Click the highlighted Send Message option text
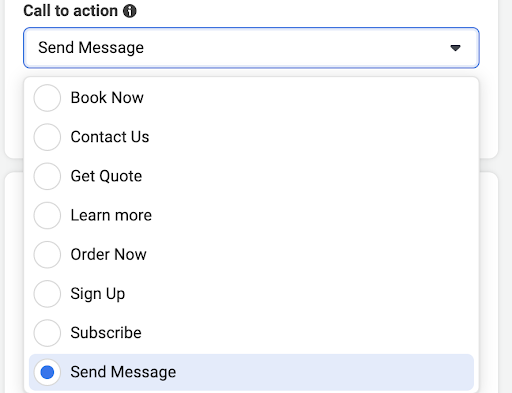 [x=123, y=372]
